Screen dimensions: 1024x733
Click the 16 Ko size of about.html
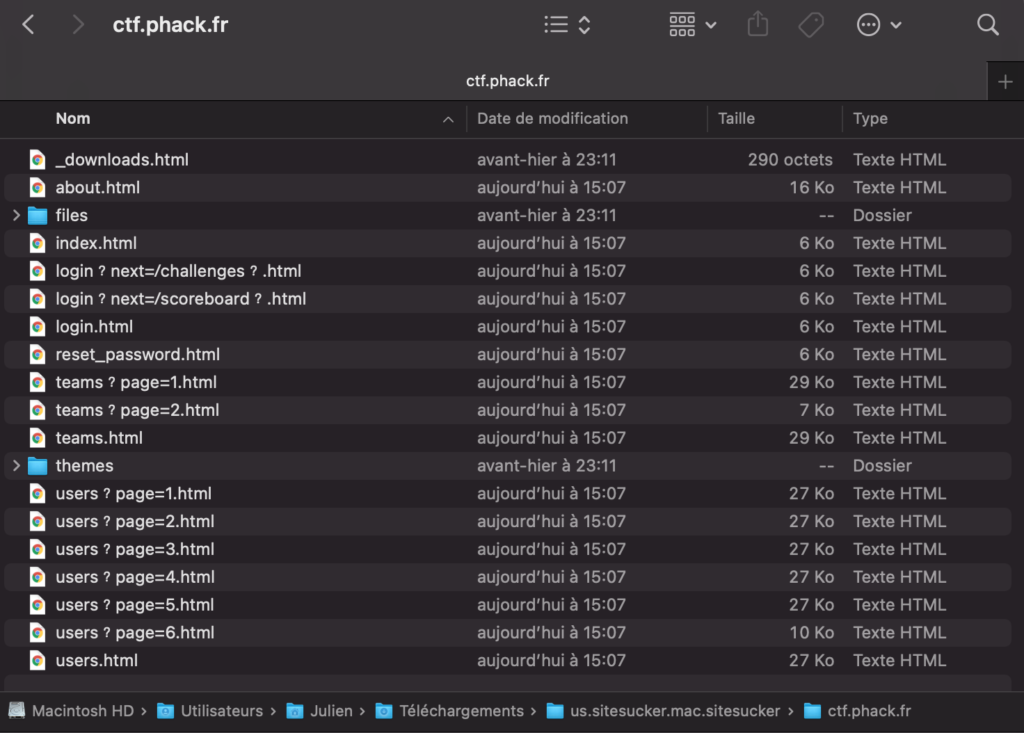pyautogui.click(x=811, y=187)
